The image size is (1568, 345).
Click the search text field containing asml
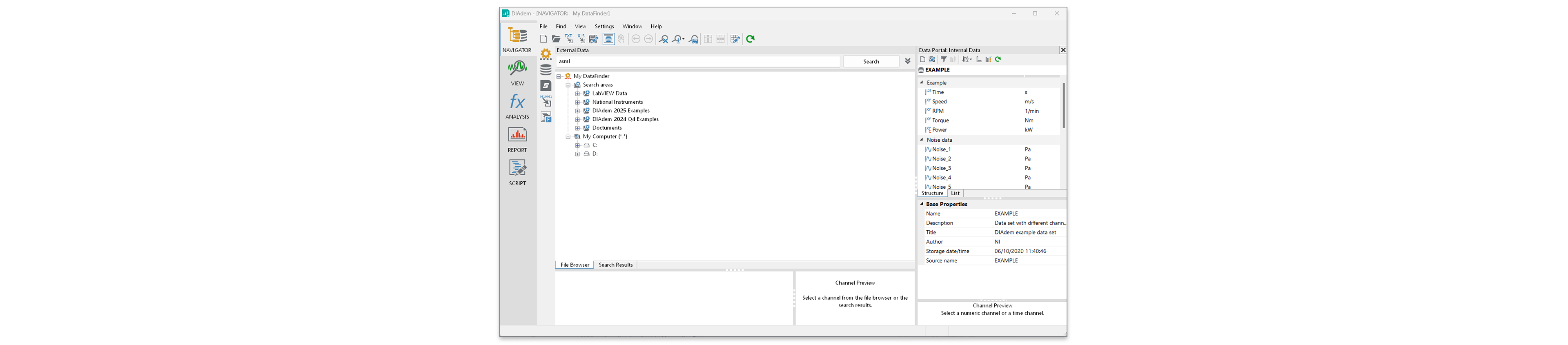tap(697, 62)
